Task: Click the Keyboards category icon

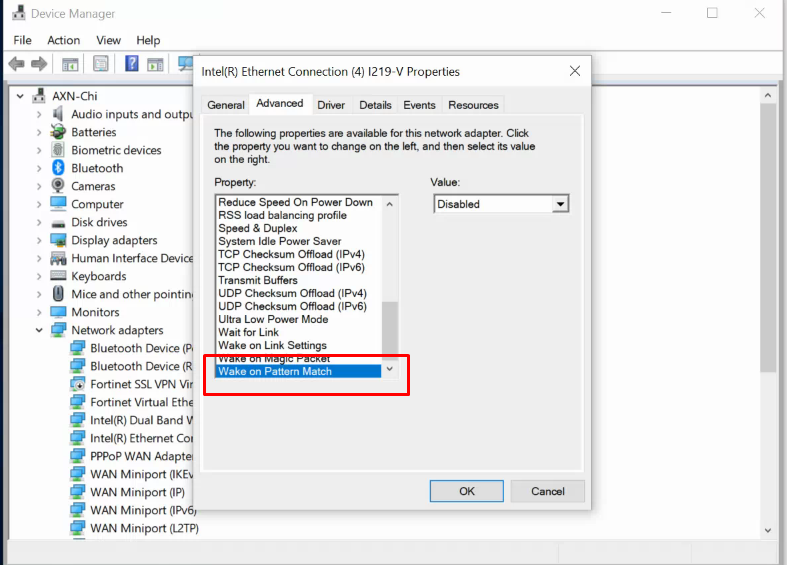Action: pos(58,275)
